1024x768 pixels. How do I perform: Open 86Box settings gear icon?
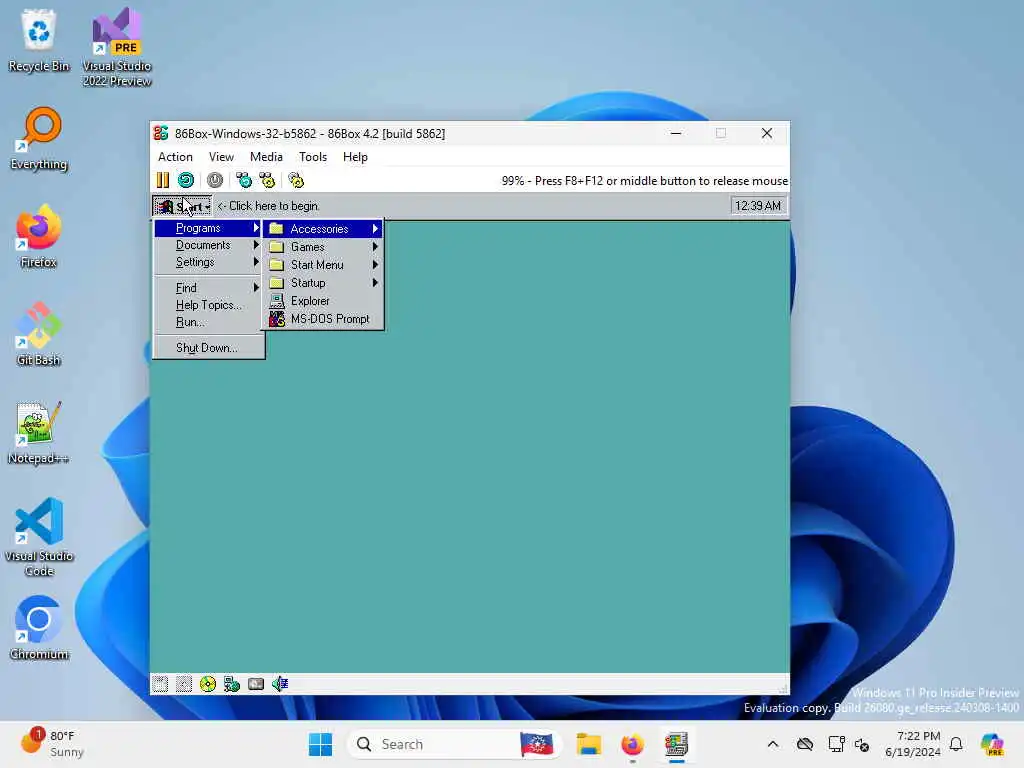pos(296,180)
